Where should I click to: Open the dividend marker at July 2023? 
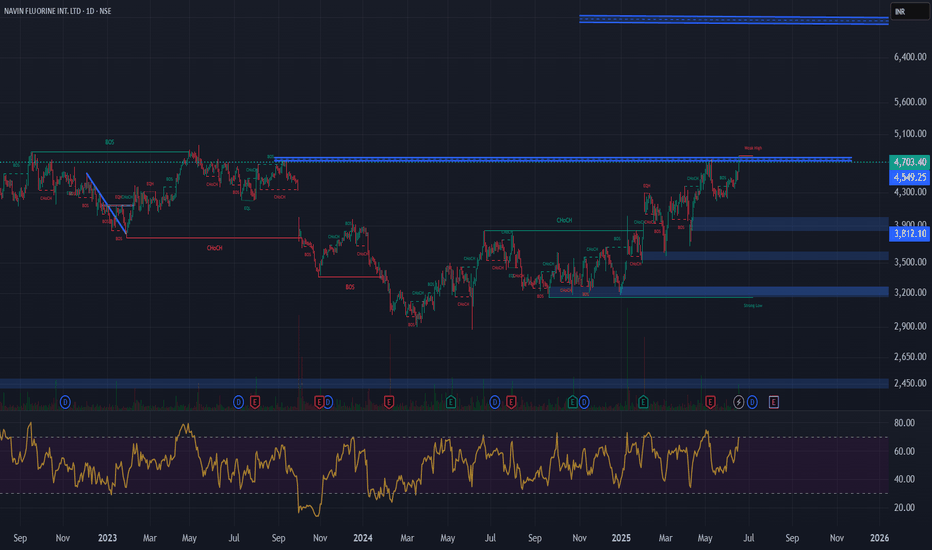238,403
